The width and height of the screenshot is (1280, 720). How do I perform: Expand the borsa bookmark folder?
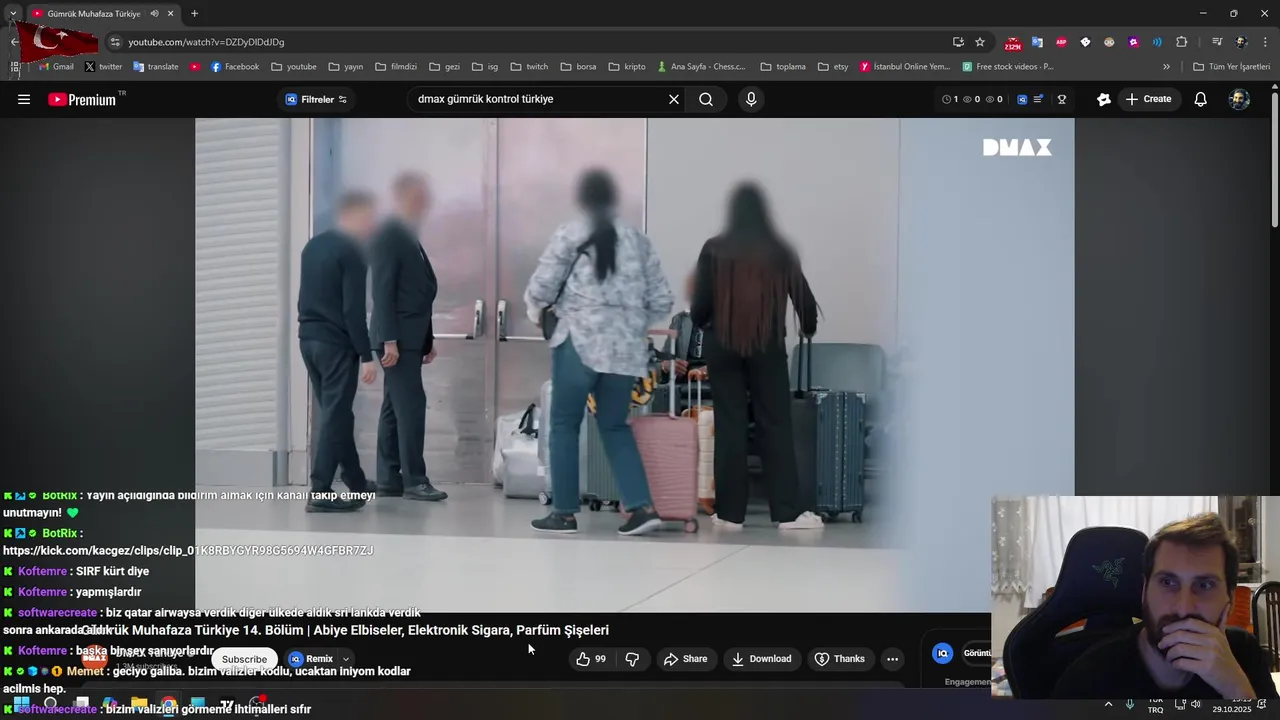[x=578, y=67]
